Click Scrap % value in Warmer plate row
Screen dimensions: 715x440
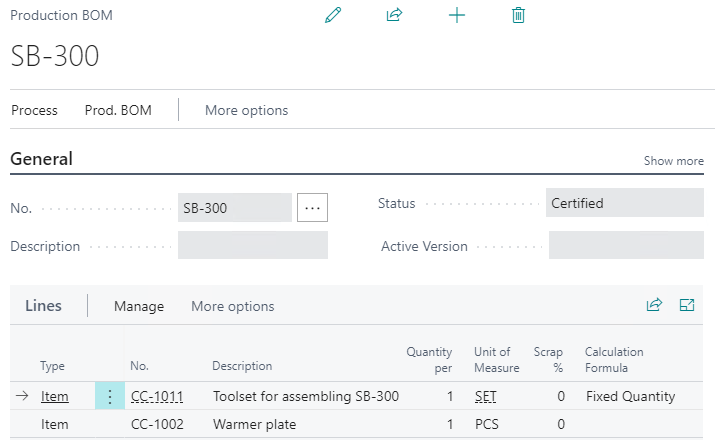coord(561,424)
